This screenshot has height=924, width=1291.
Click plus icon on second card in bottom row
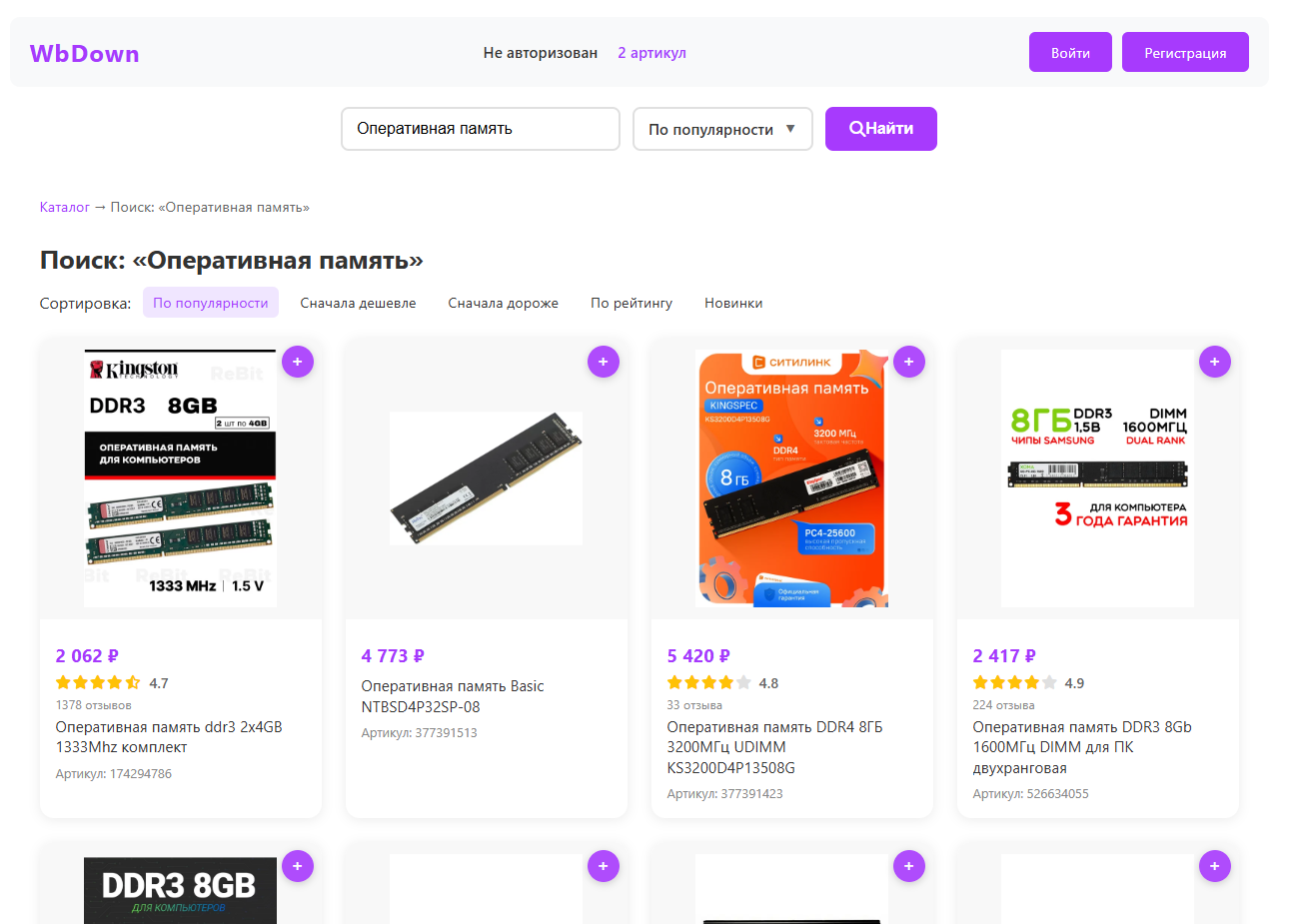click(x=604, y=866)
